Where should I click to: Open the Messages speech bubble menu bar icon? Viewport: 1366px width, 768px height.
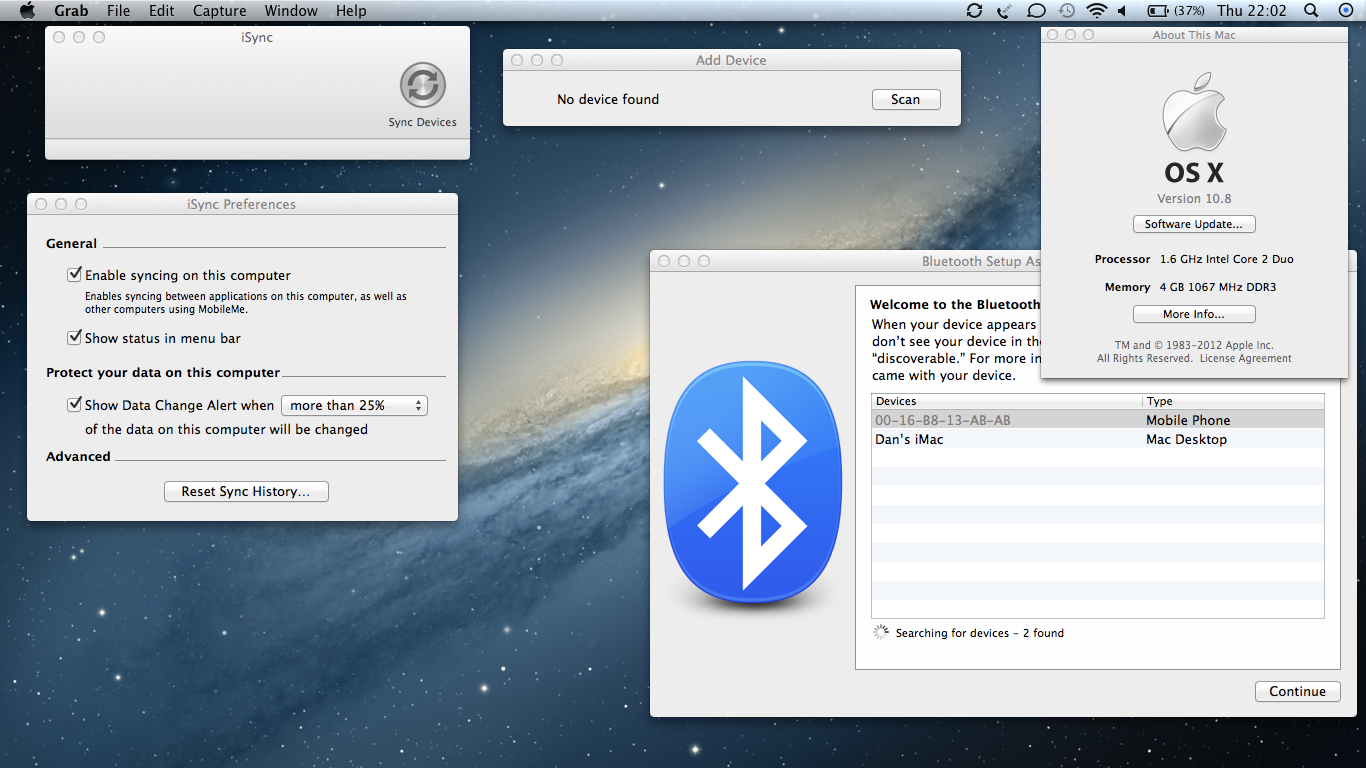pos(1036,11)
